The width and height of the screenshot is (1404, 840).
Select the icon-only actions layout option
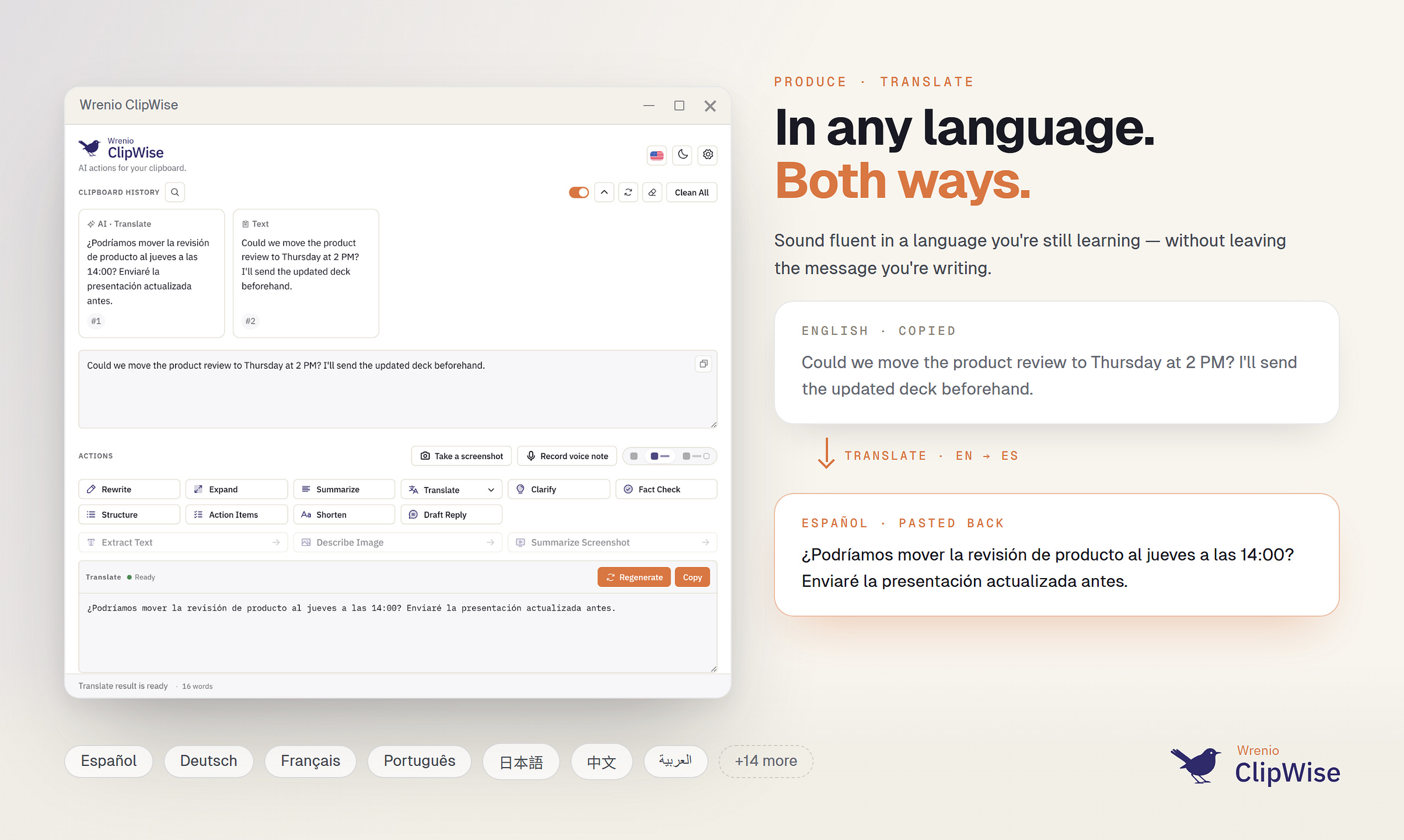click(634, 456)
